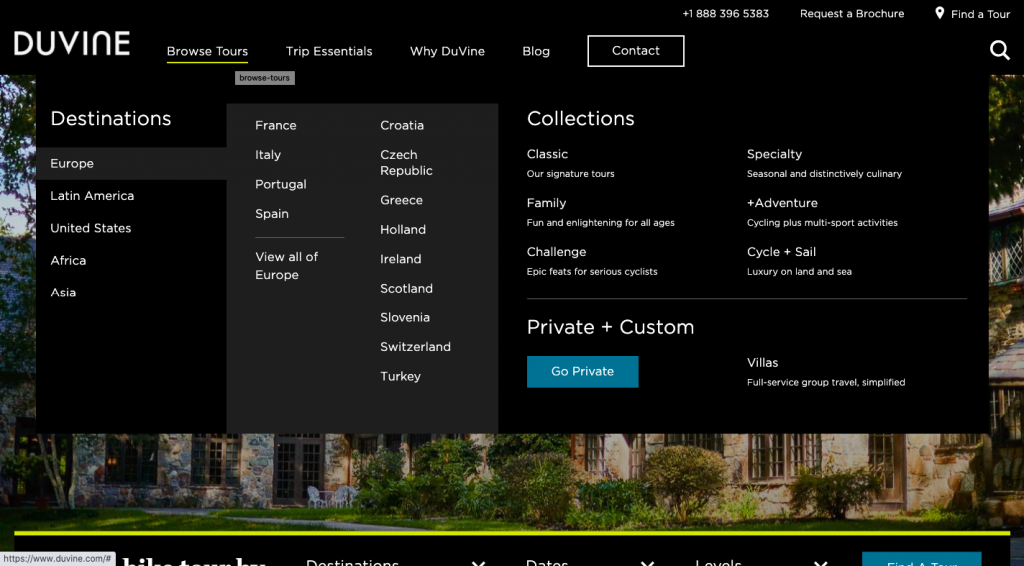This screenshot has height=566, width=1024.
Task: Open the Why DuVine menu item
Action: point(447,51)
